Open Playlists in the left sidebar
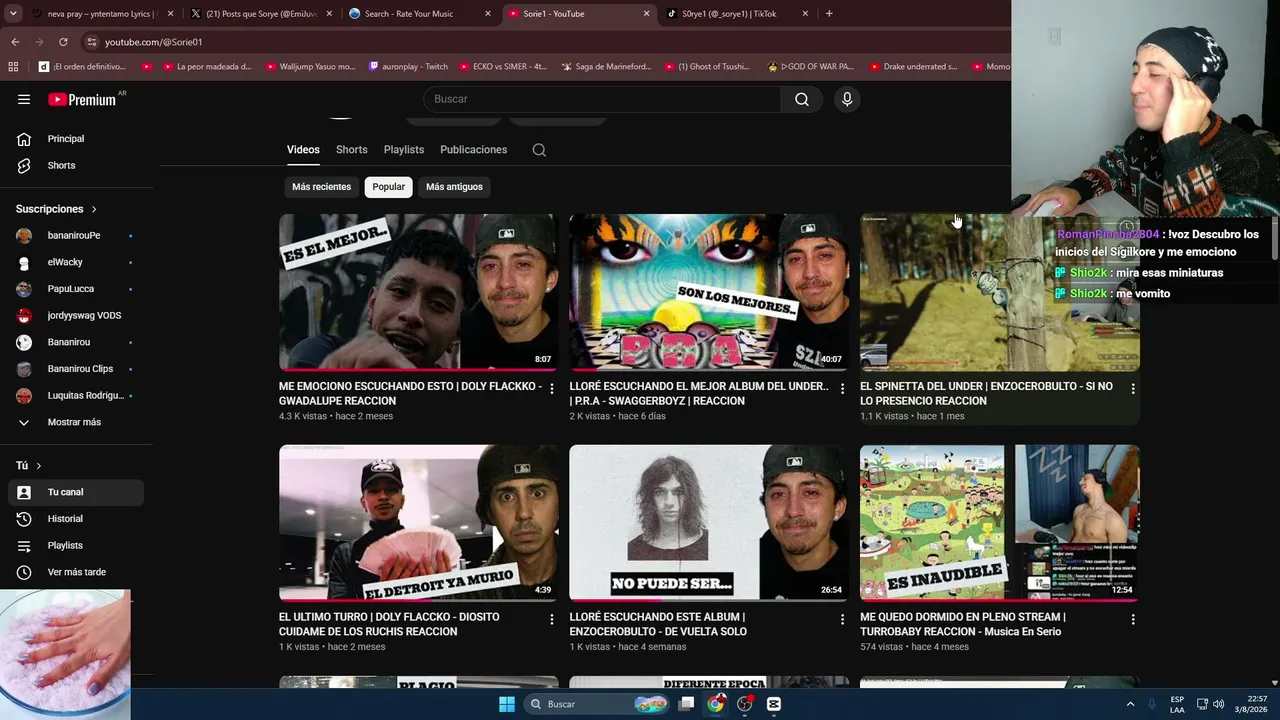Image resolution: width=1280 pixels, height=720 pixels. click(76, 545)
